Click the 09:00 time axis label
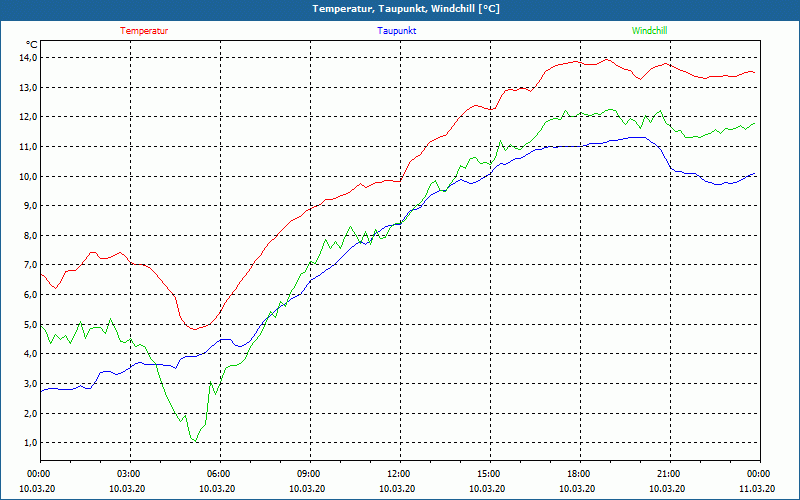Image resolution: width=800 pixels, height=500 pixels. [x=310, y=473]
